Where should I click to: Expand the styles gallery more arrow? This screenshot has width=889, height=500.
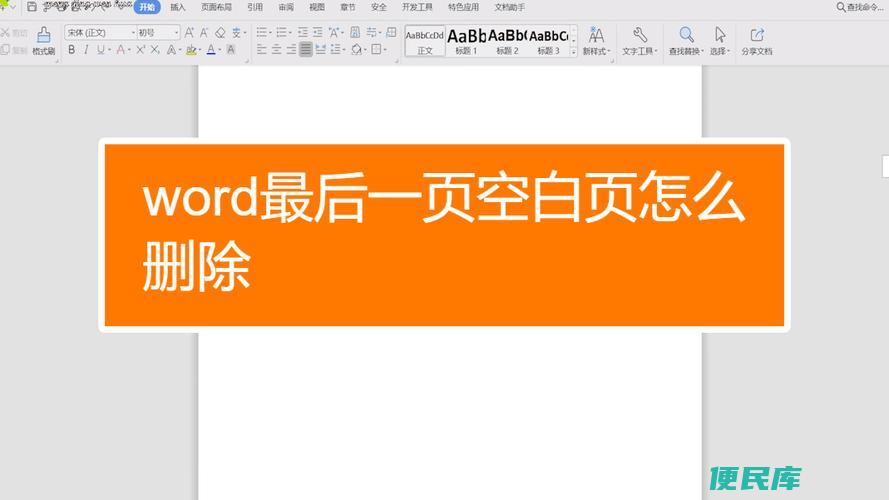[573, 51]
